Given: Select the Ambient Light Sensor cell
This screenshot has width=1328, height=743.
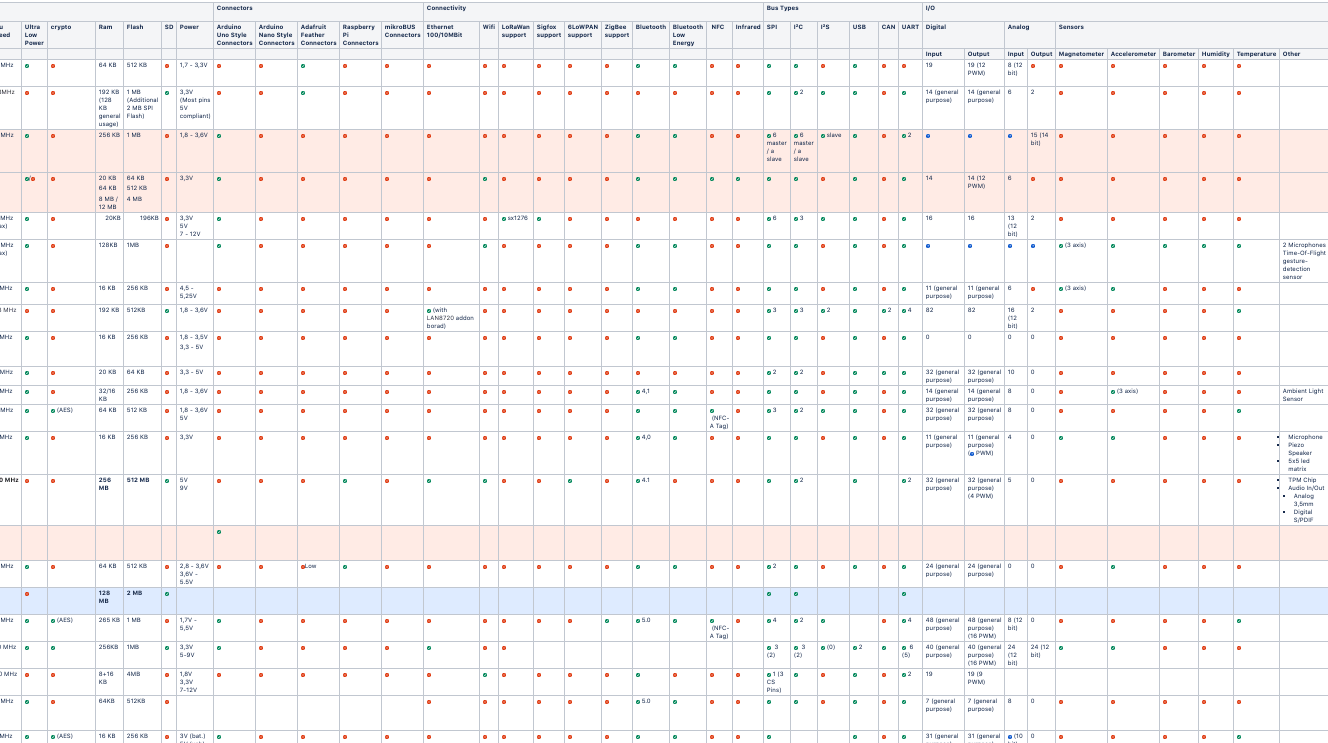Looking at the screenshot, I should (1302, 395).
